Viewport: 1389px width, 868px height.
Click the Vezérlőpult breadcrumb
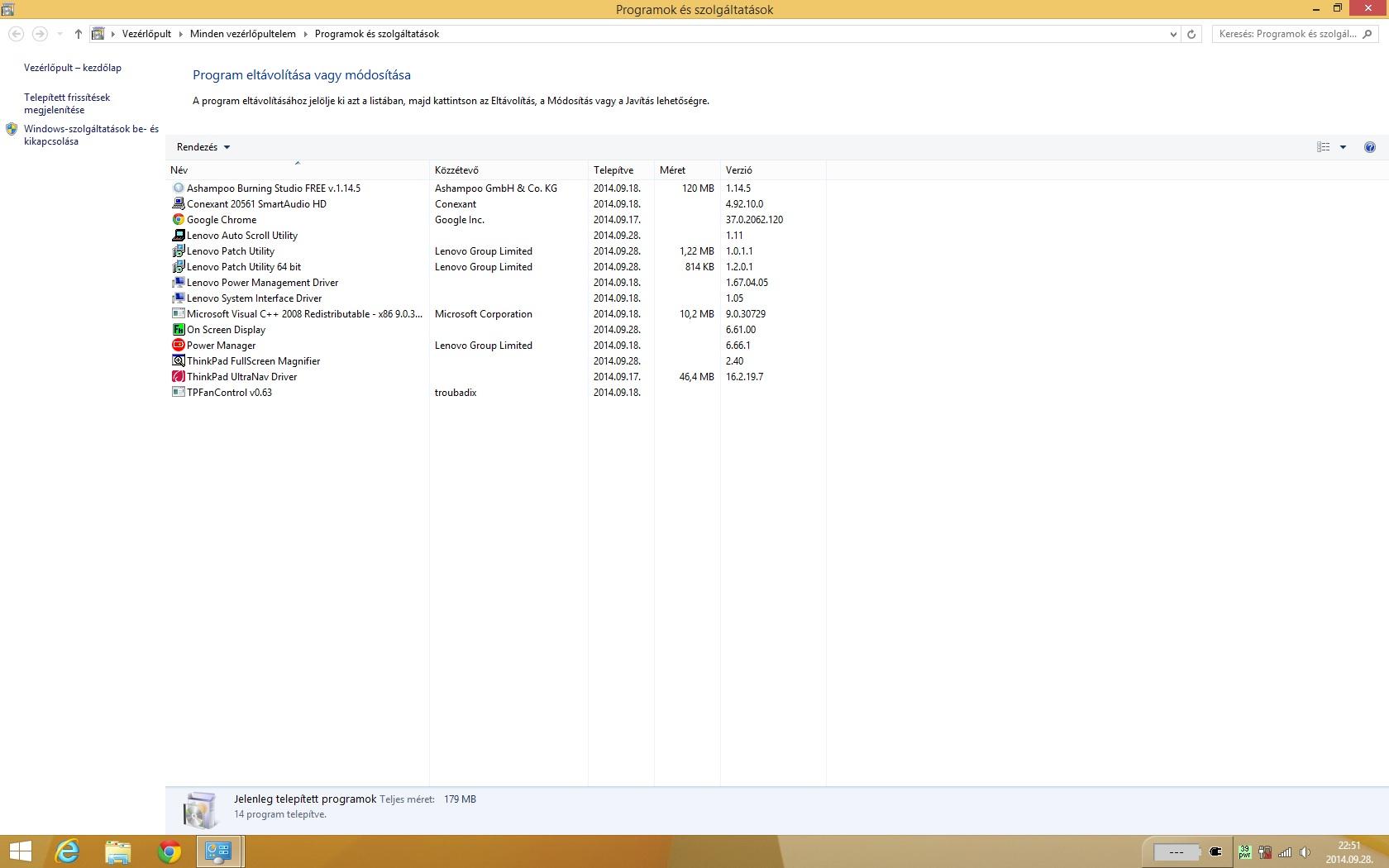(146, 34)
